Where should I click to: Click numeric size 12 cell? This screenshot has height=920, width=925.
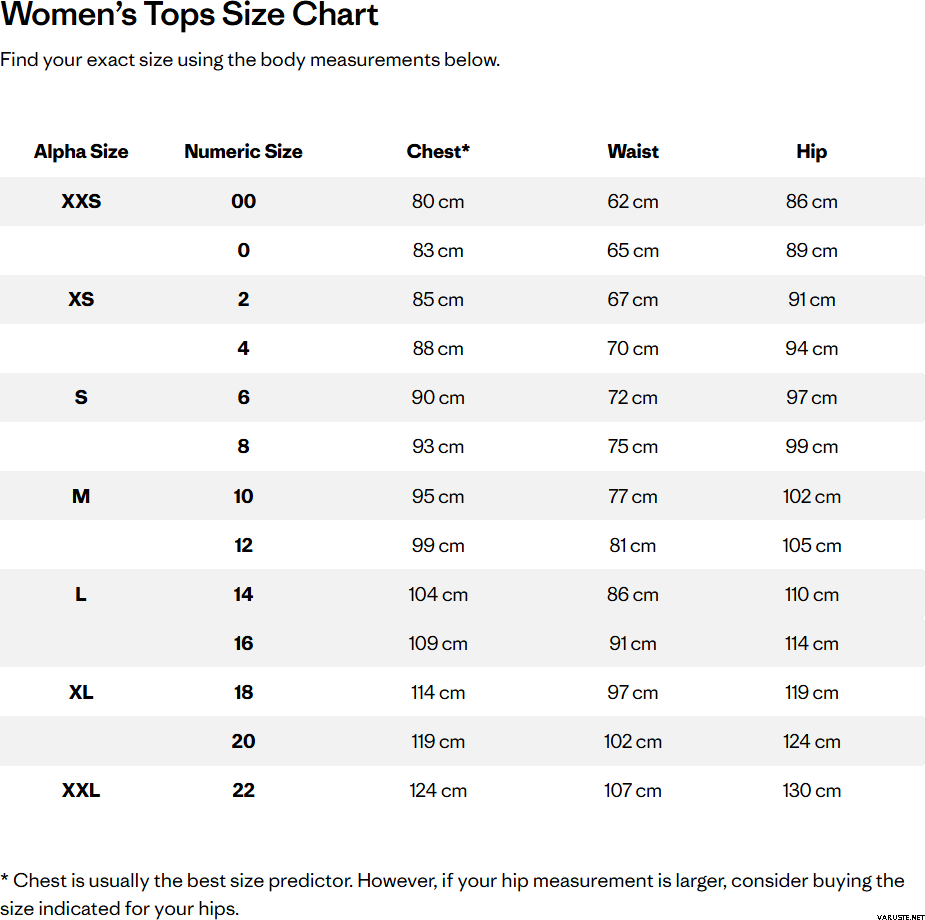coord(243,545)
